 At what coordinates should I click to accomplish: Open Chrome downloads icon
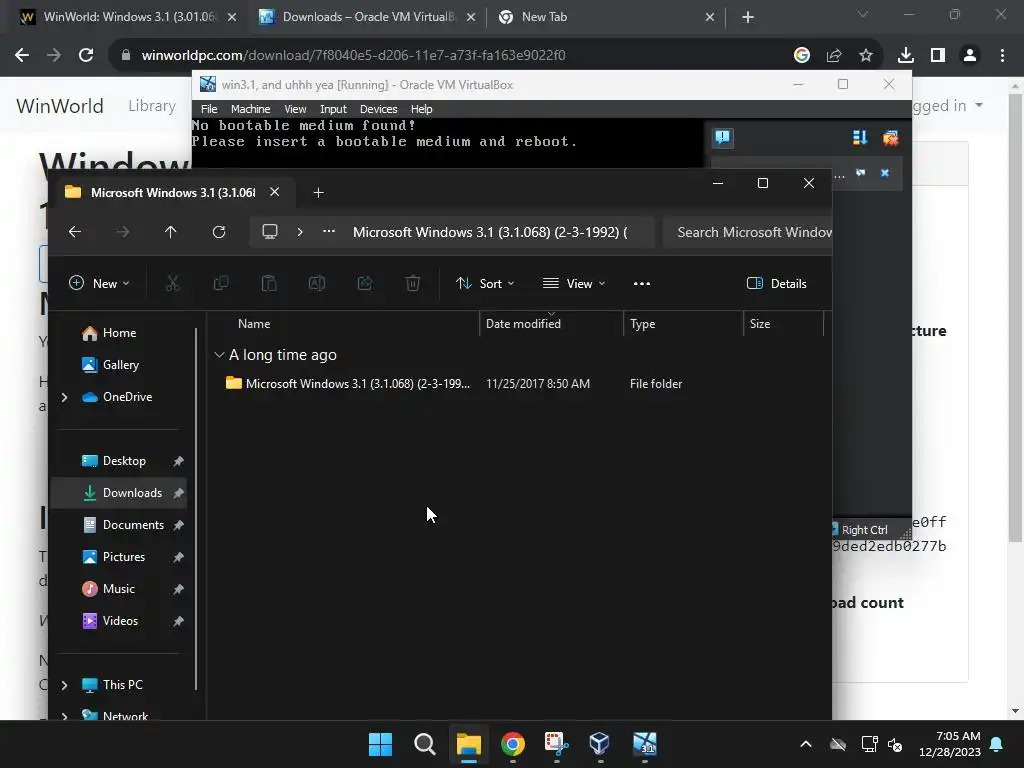pos(905,55)
